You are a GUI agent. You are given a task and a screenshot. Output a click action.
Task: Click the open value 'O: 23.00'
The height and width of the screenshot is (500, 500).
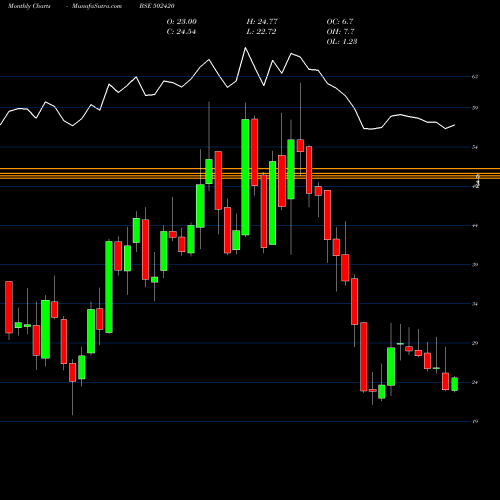click(x=182, y=22)
